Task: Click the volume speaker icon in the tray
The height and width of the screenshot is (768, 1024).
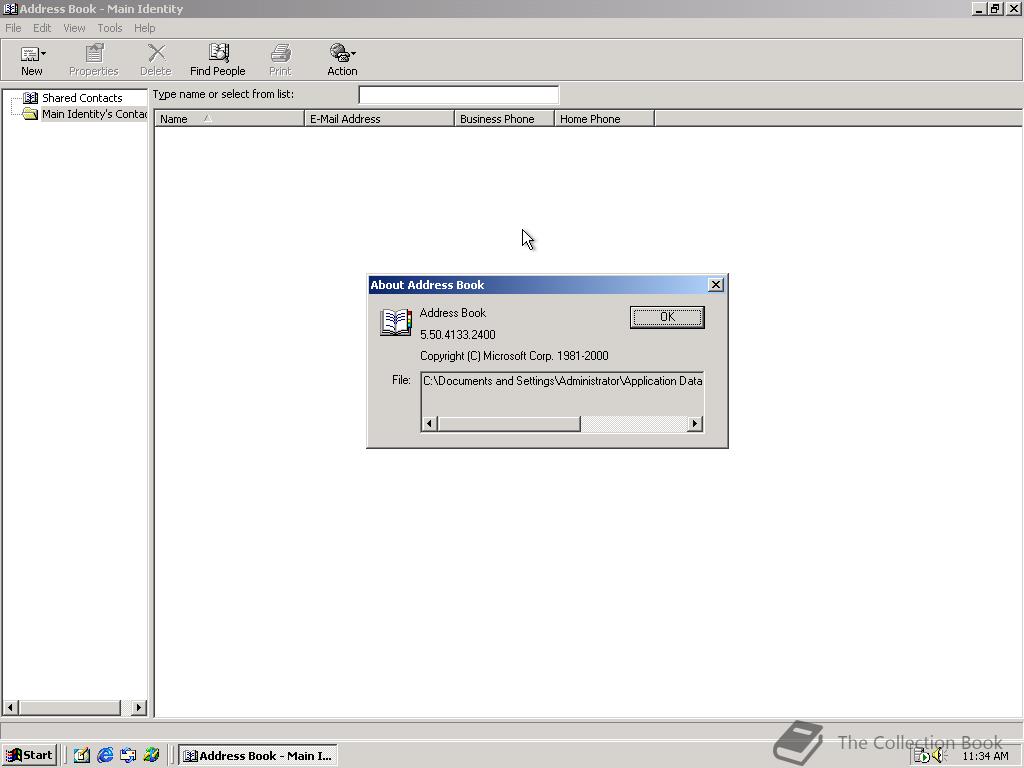Action: pos(939,756)
